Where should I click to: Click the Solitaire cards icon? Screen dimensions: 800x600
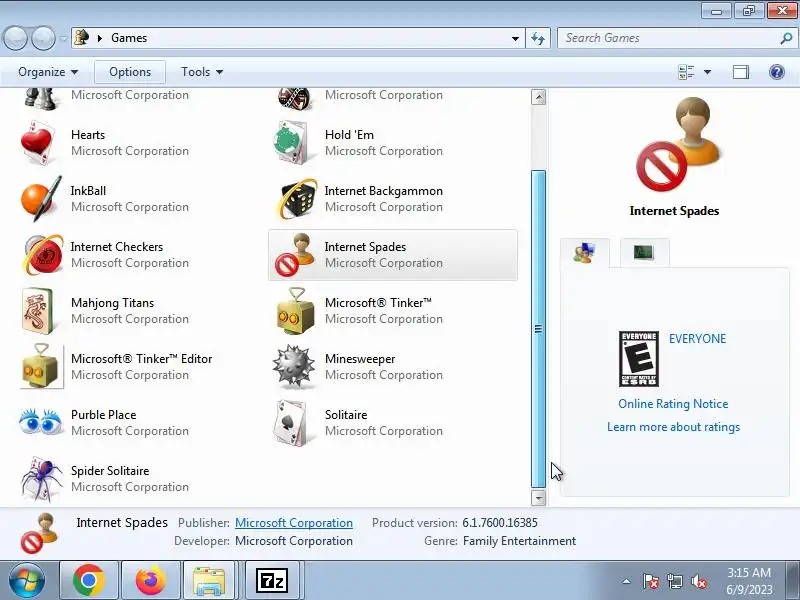(291, 422)
